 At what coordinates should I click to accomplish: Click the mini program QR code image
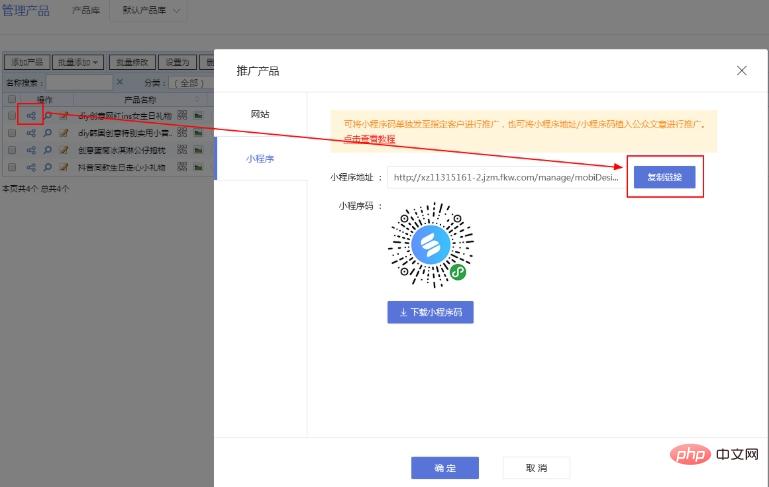point(430,244)
